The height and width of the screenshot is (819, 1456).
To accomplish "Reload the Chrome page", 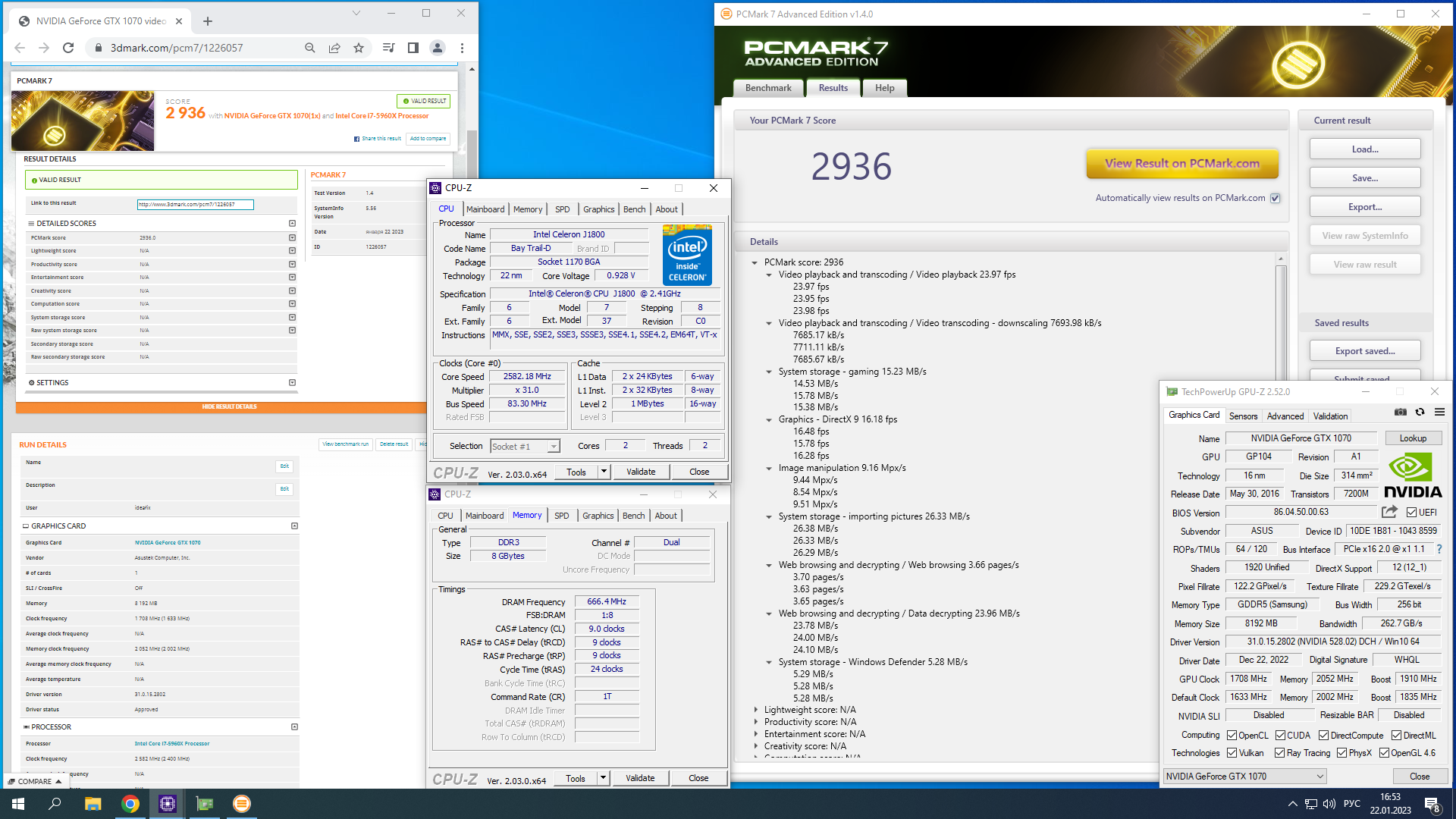I will pos(68,48).
